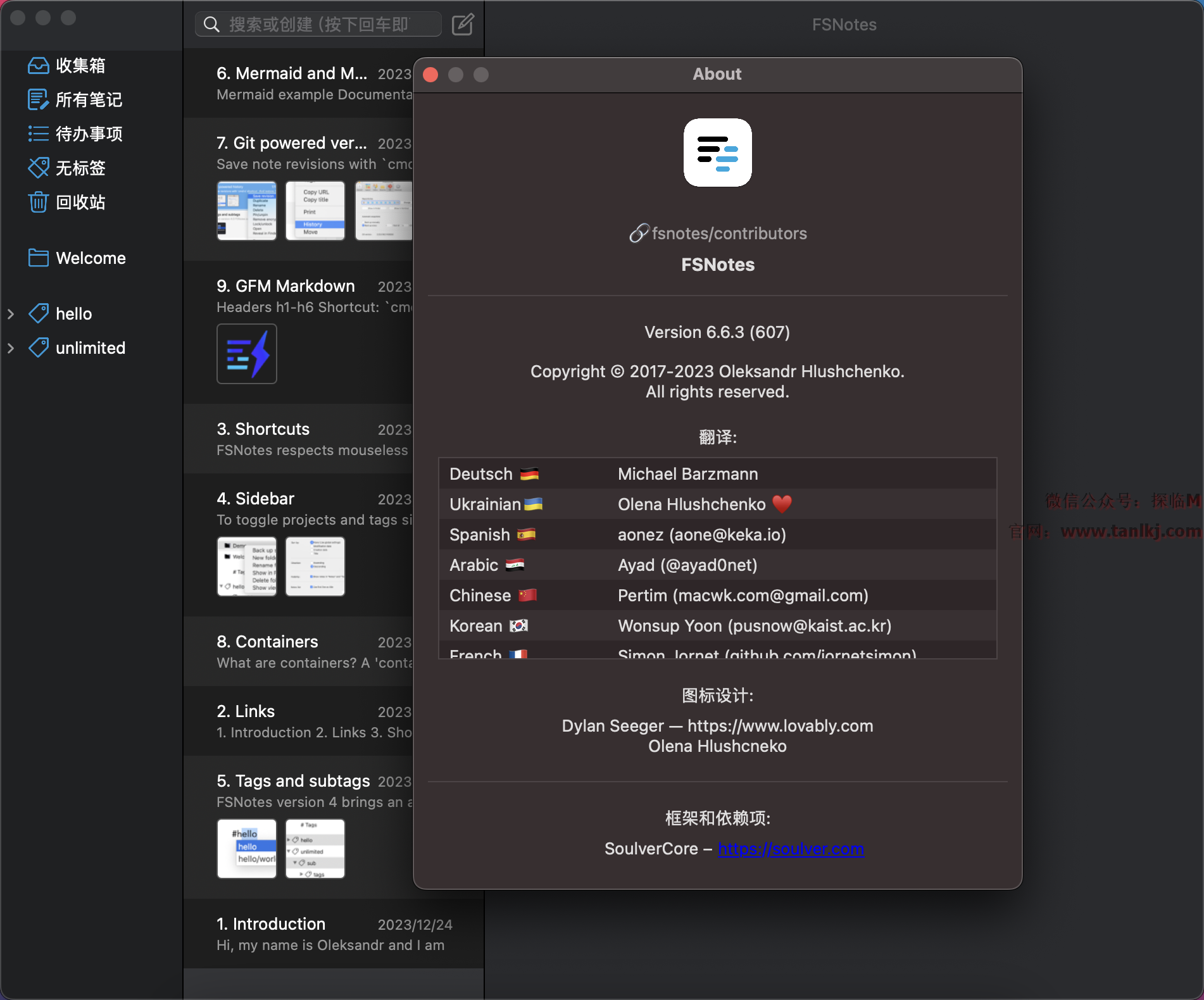
Task: Click Copy URL thumbnail in Git note
Action: (315, 211)
